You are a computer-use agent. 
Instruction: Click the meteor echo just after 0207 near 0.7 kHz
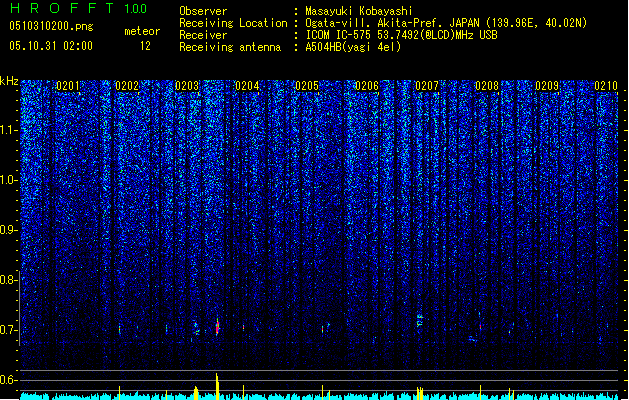point(420,320)
